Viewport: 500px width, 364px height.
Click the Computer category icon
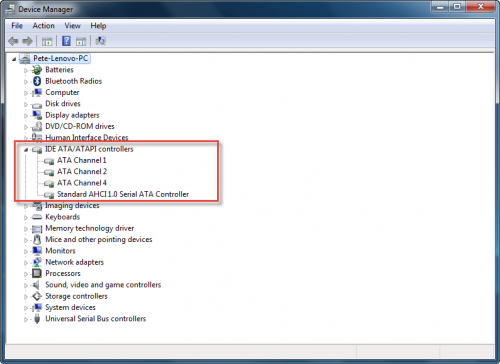tap(37, 92)
